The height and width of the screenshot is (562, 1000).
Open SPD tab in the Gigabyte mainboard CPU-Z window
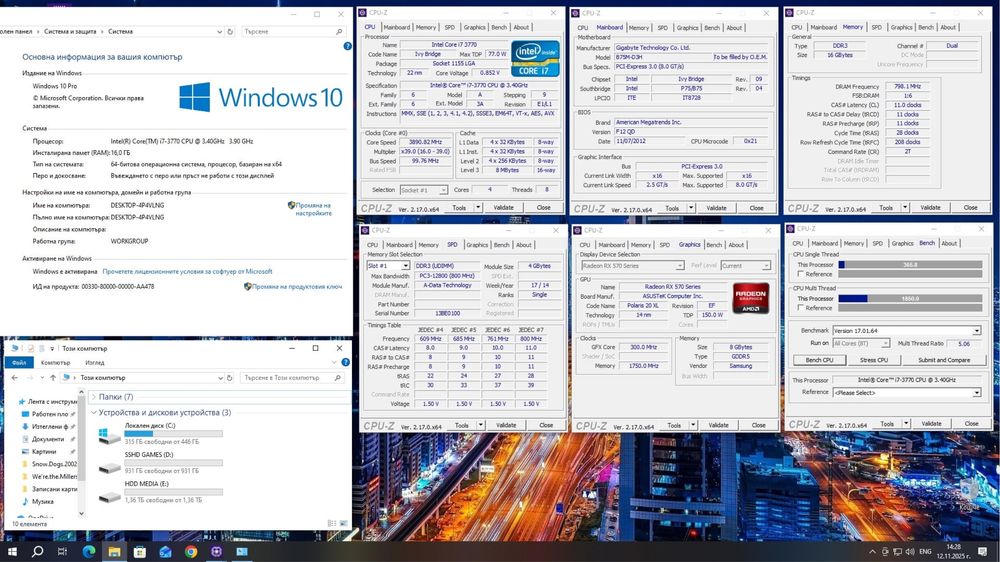(663, 28)
